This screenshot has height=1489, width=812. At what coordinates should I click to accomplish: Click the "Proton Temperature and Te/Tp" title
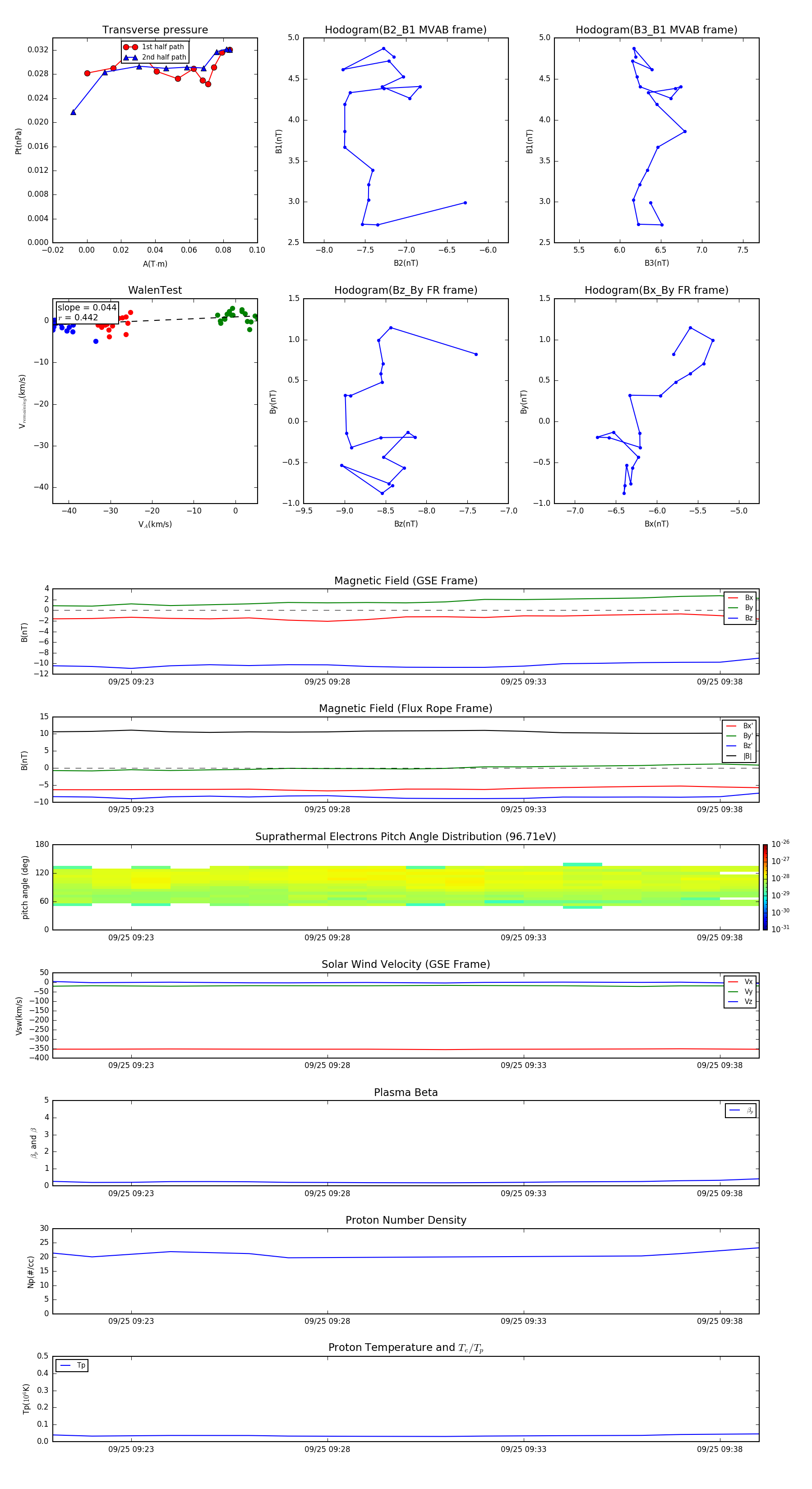406,1348
